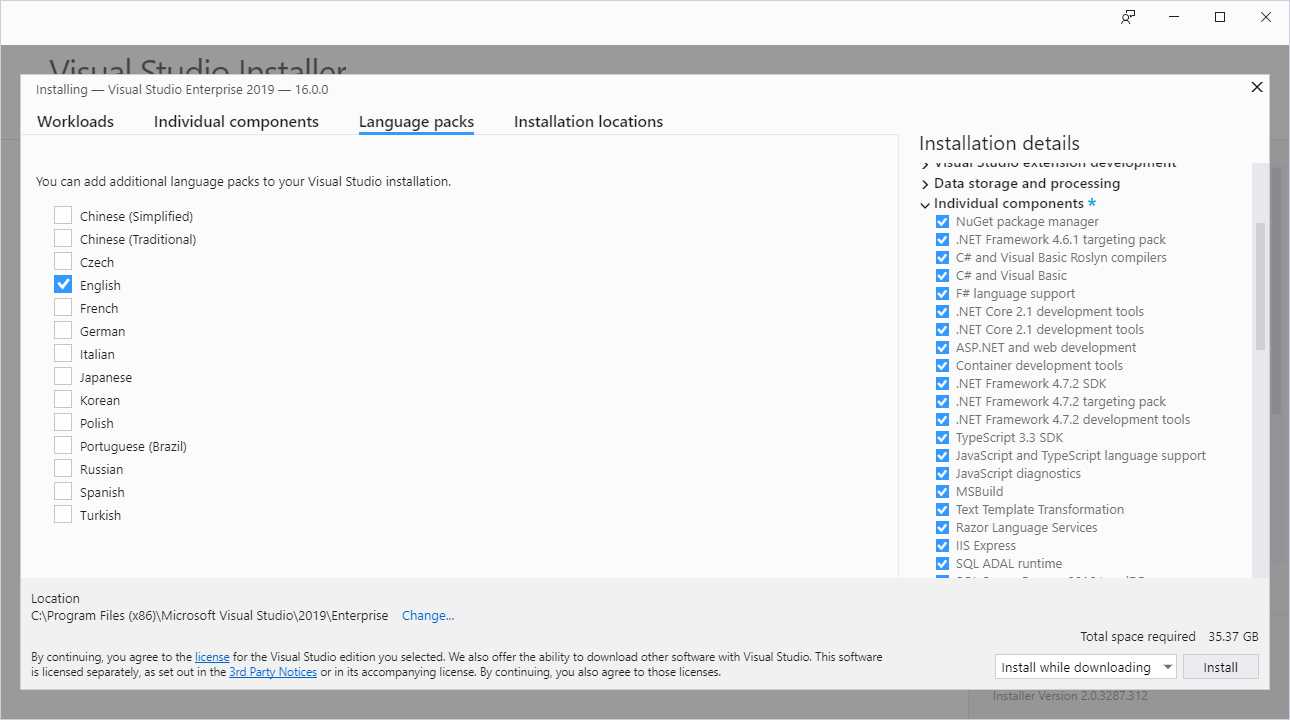Uncheck Text Template Transformation

point(942,510)
